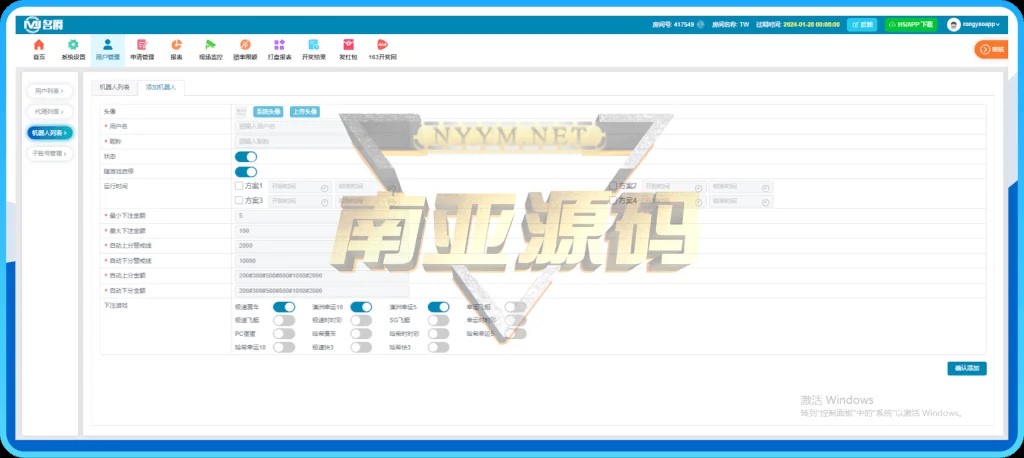Image resolution: width=1024 pixels, height=458 pixels.
Task: Switch to the 机器人列表 tab
Action: point(114,88)
